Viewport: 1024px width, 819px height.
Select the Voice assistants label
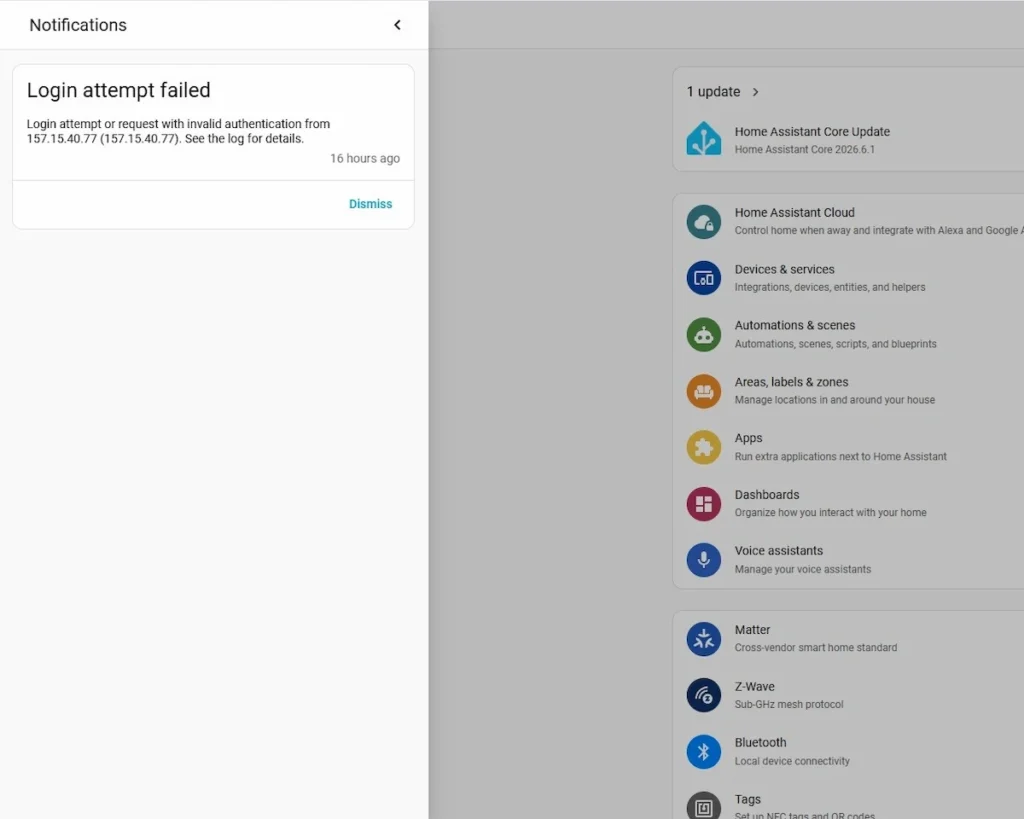point(778,551)
